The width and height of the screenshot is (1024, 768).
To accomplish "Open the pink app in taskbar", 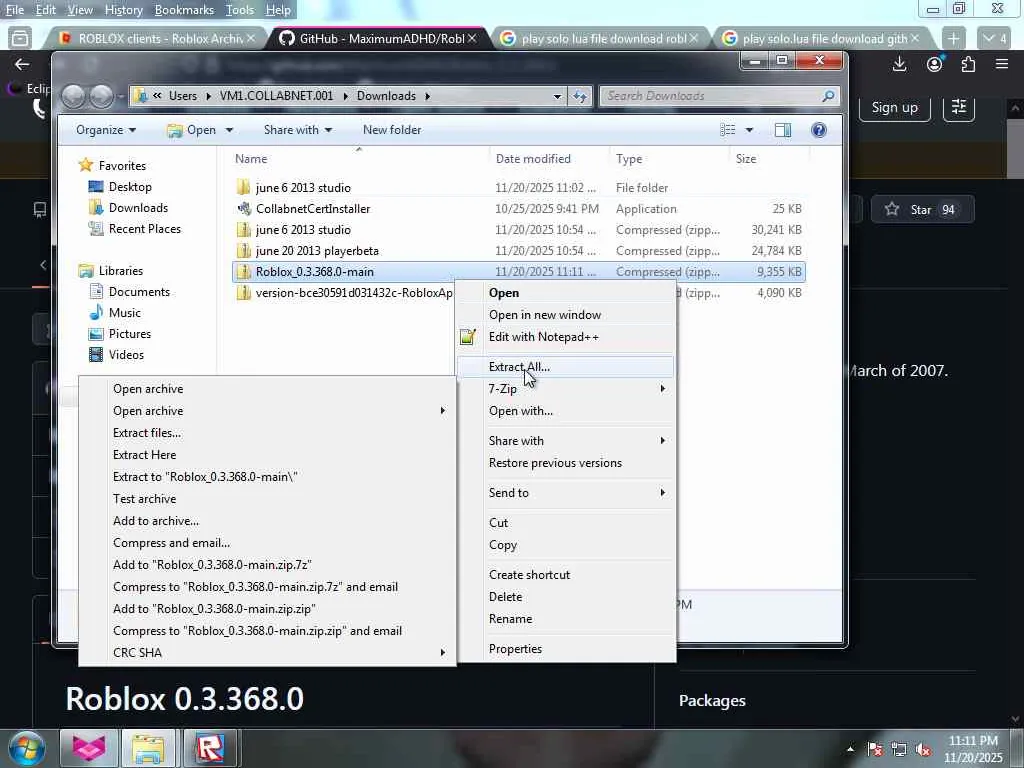I will 89,748.
